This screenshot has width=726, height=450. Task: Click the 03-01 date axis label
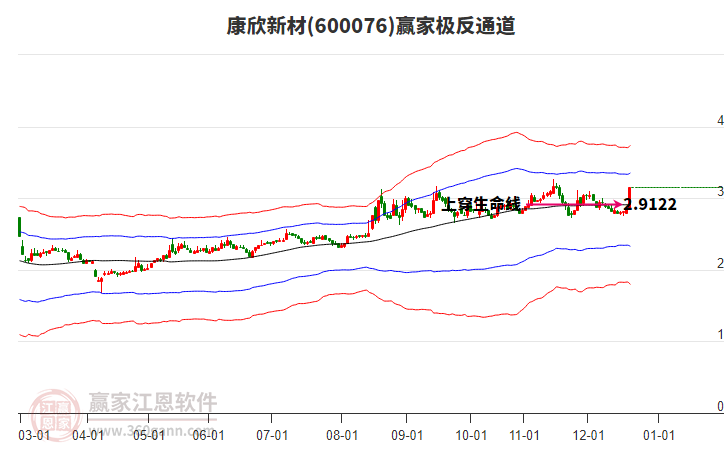(34, 436)
